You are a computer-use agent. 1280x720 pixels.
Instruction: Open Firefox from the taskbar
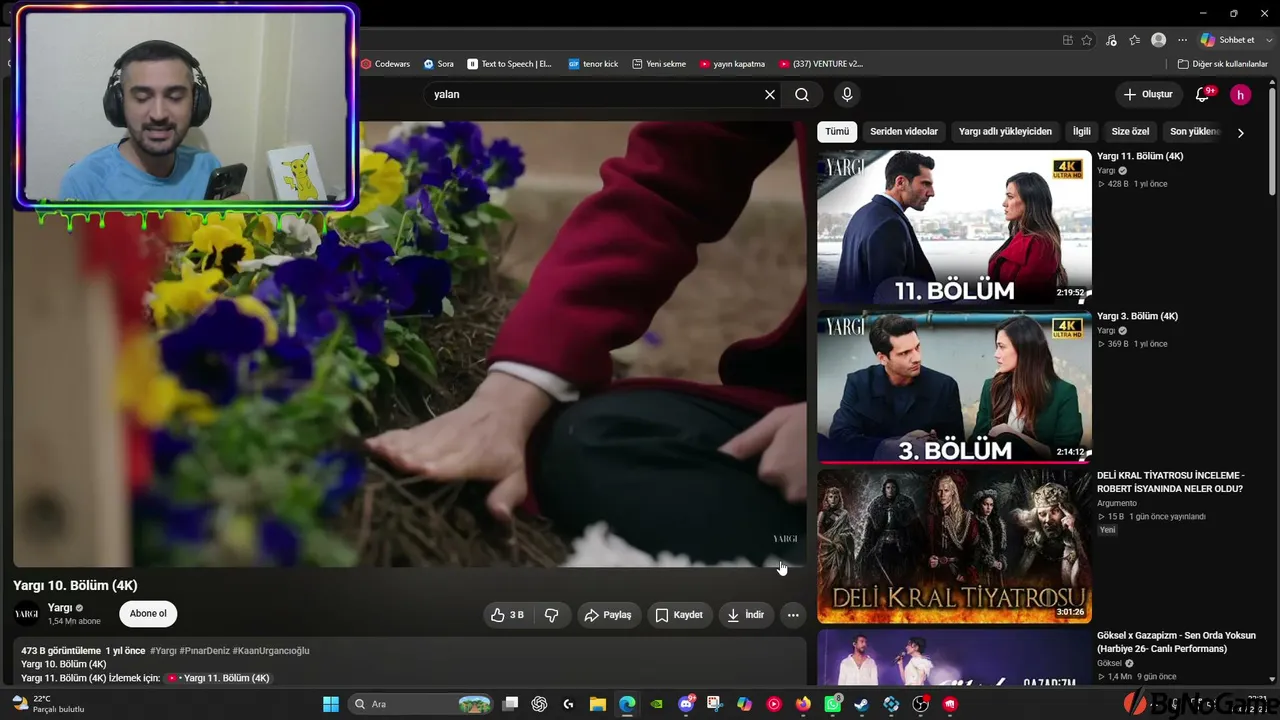tap(803, 704)
